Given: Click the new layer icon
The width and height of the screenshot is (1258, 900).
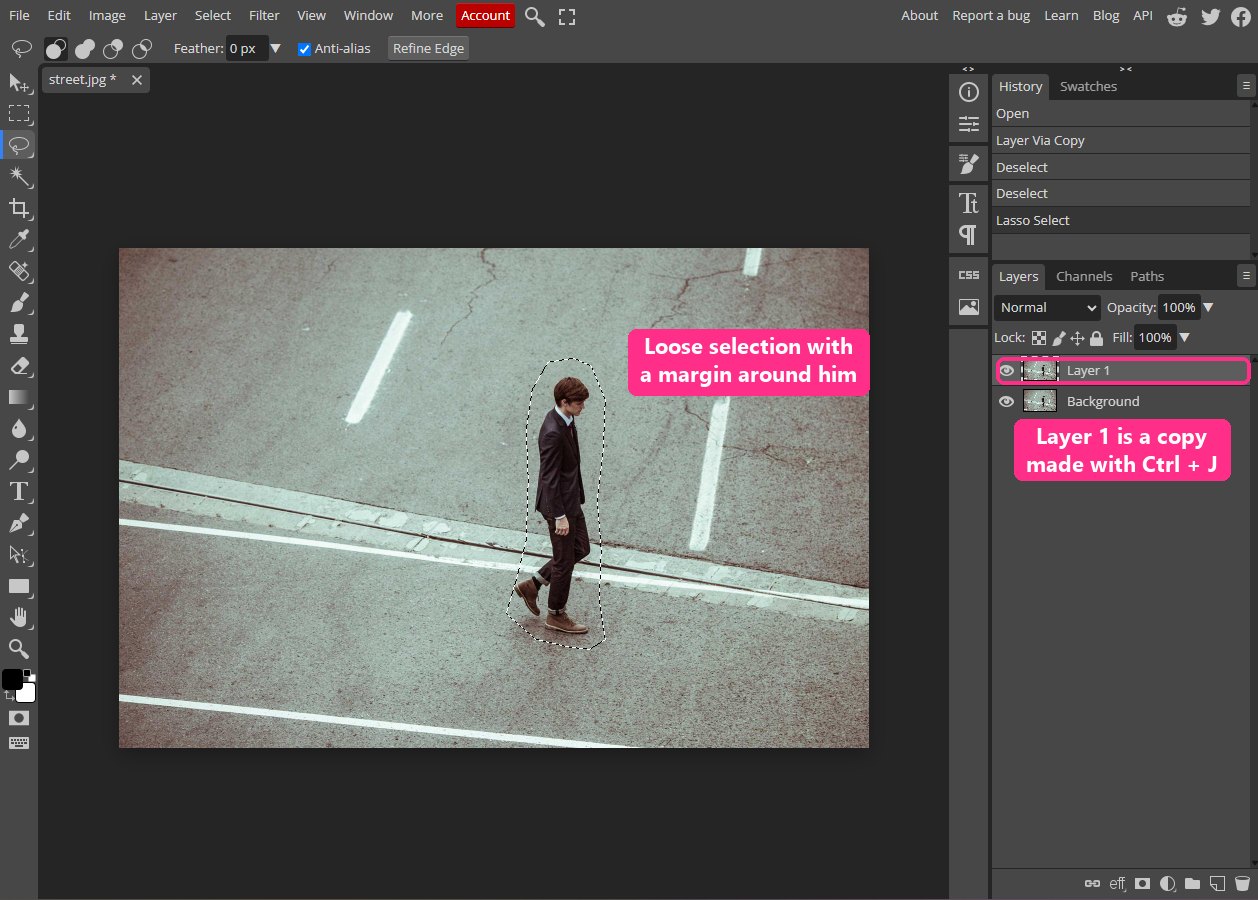Looking at the screenshot, I should [1217, 883].
